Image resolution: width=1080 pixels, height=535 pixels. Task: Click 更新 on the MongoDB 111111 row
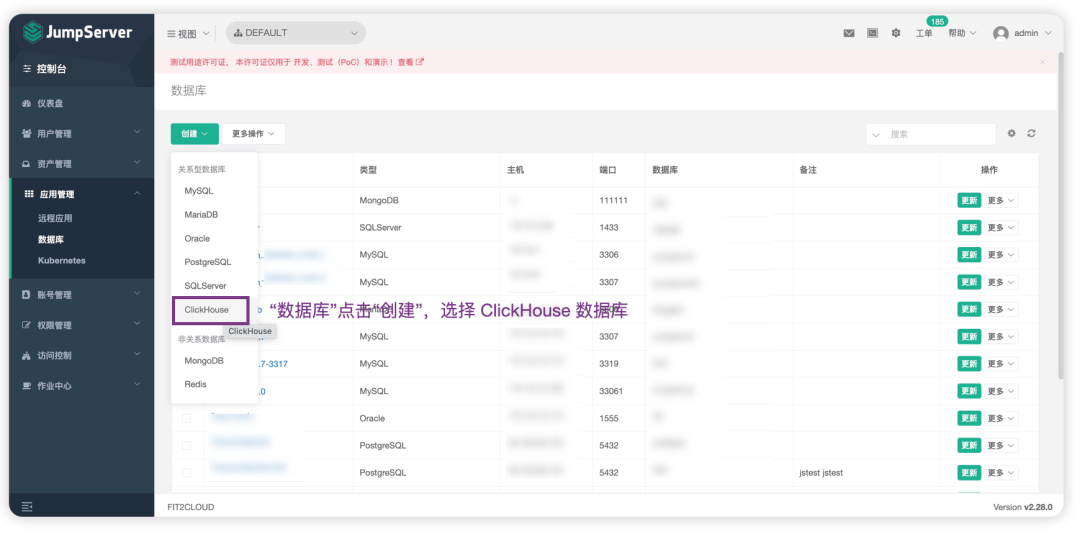tap(969, 200)
